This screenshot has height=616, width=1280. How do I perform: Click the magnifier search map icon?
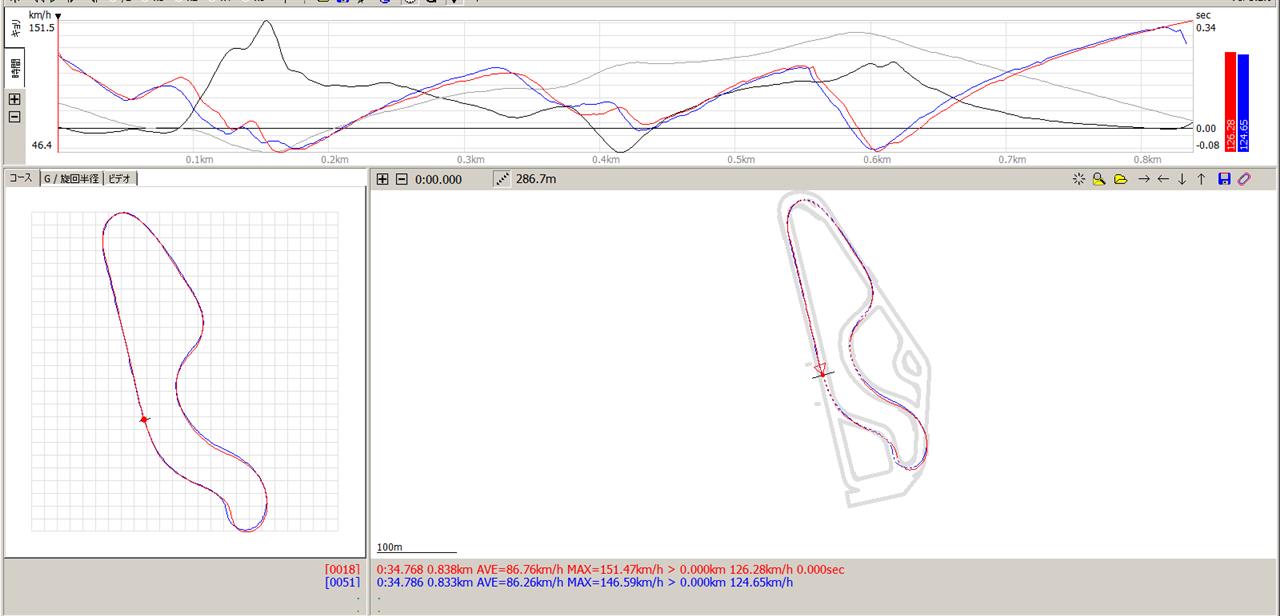point(1099,179)
